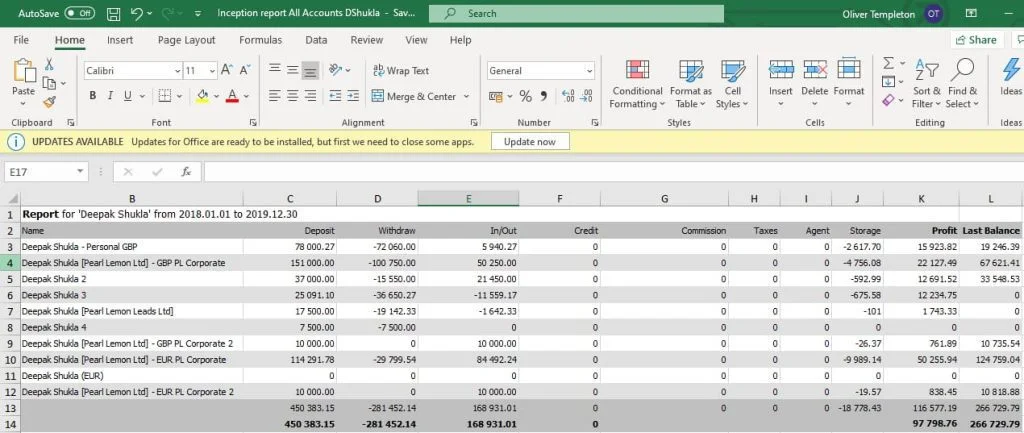Click the formula bar input

click(x=613, y=172)
